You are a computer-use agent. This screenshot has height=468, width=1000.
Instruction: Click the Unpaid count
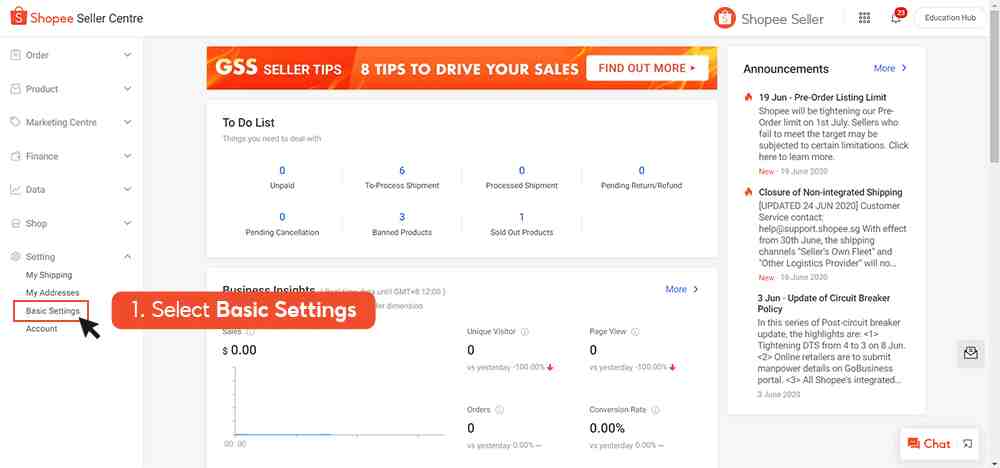click(x=283, y=171)
